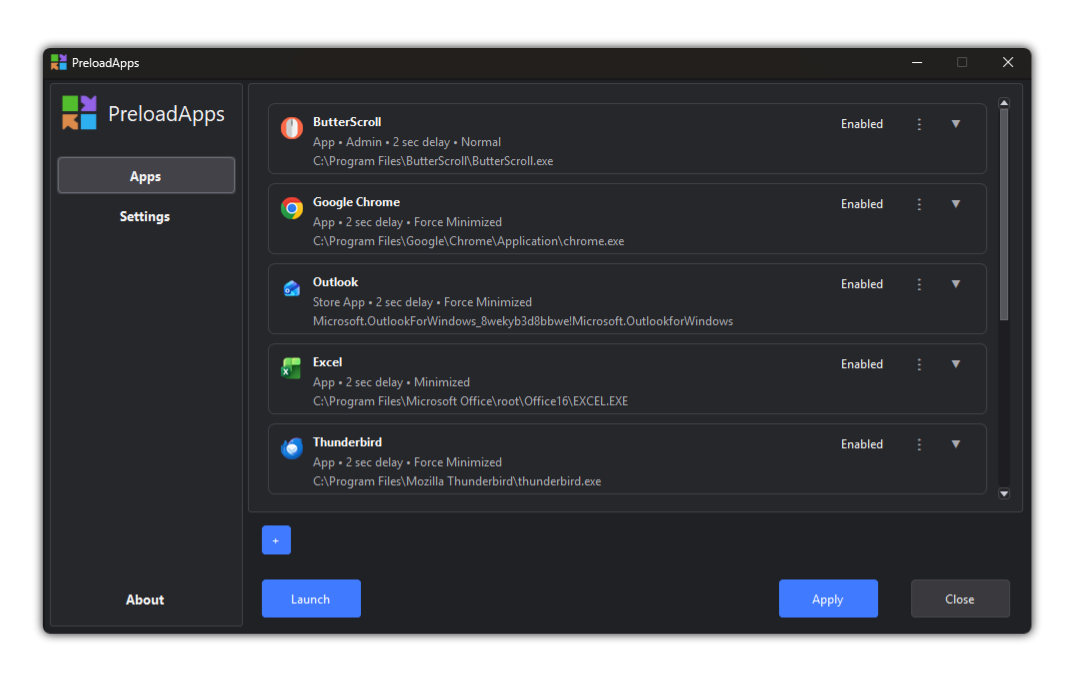Open the three-dot menu for Outlook

[x=919, y=285]
